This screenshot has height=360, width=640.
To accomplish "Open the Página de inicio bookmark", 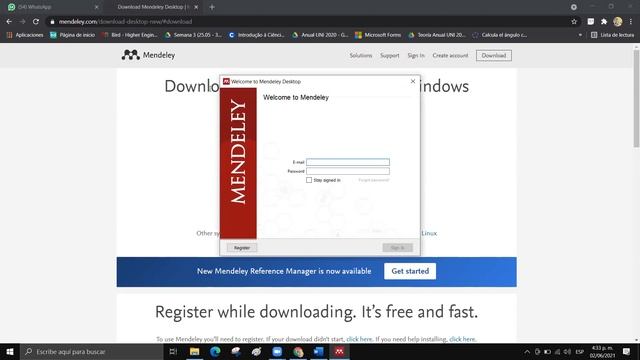I will point(72,35).
